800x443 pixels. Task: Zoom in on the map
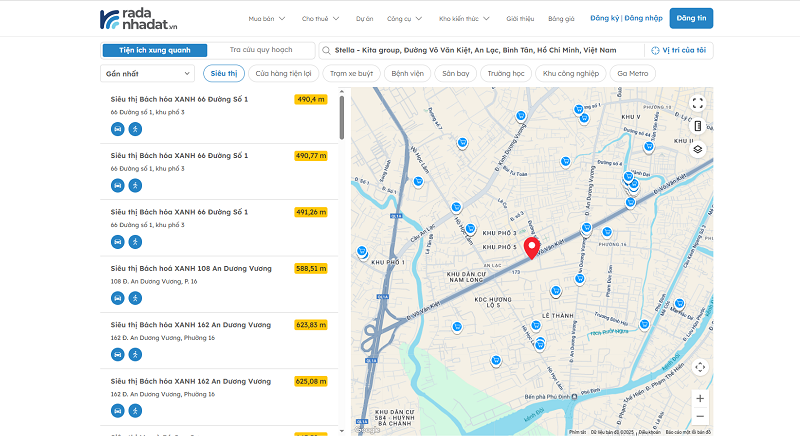coord(700,398)
